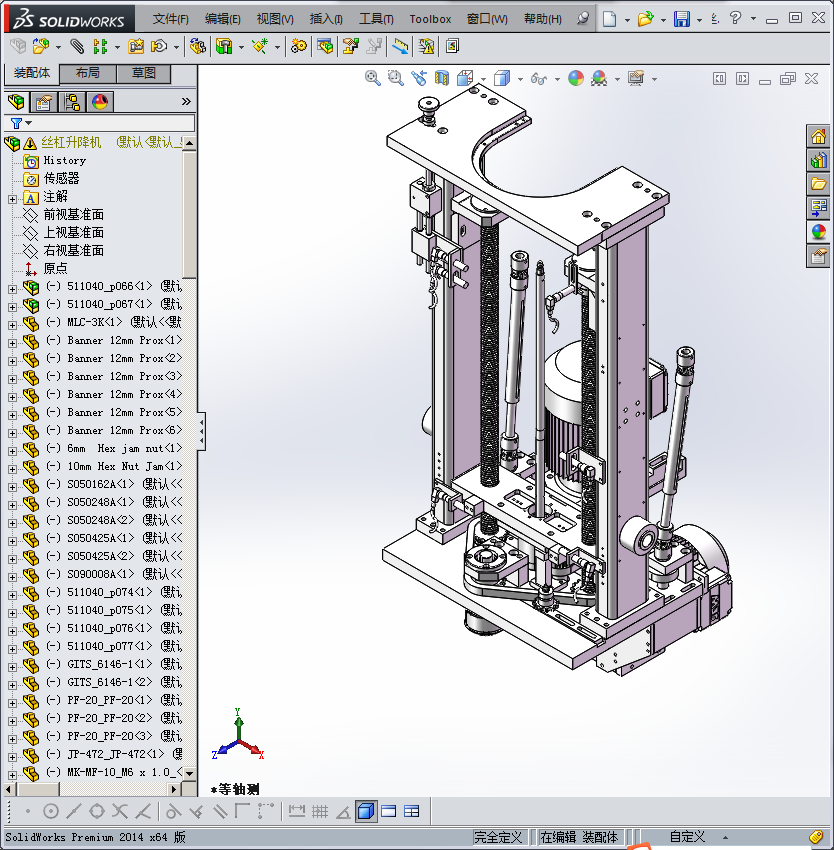Click the Zoom to Fit magnifier icon
The image size is (834, 850).
[x=373, y=78]
